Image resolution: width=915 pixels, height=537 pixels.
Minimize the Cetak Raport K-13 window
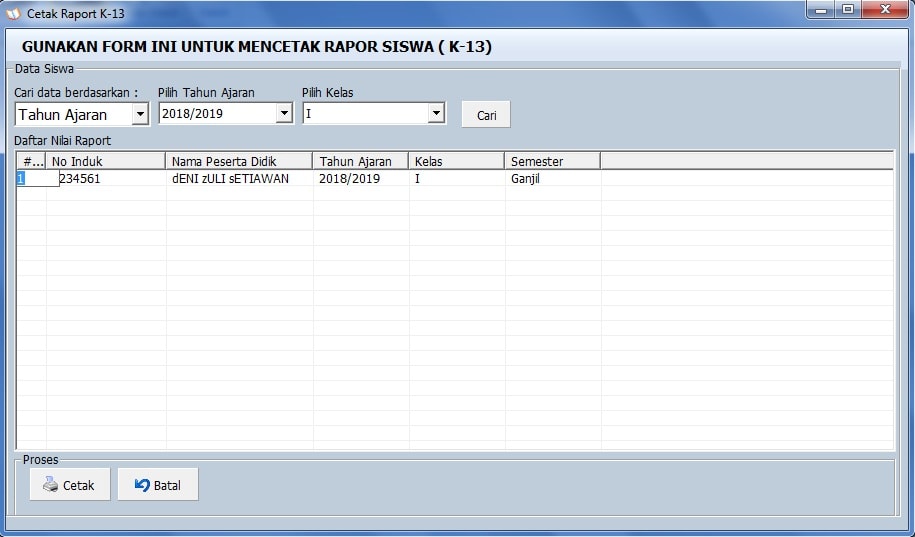[x=822, y=9]
